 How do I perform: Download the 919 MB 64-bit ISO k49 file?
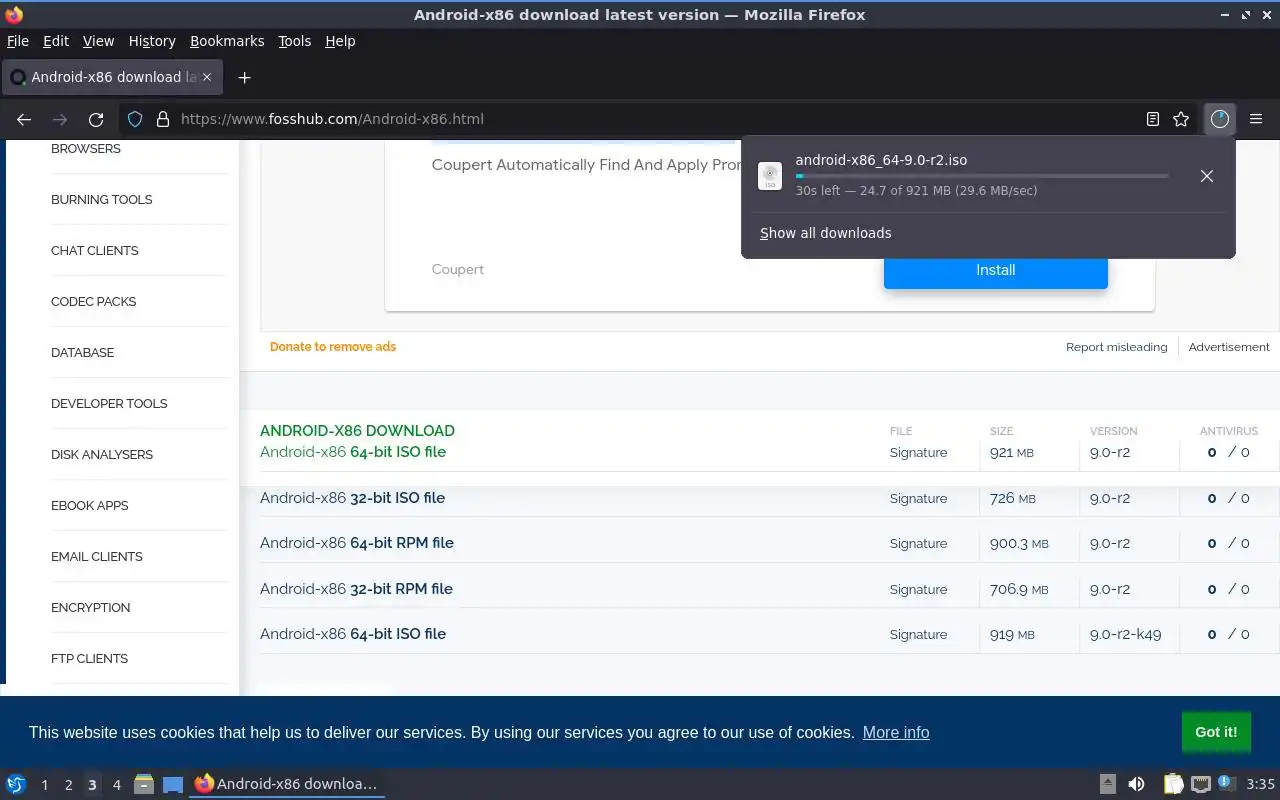pyautogui.click(x=353, y=634)
